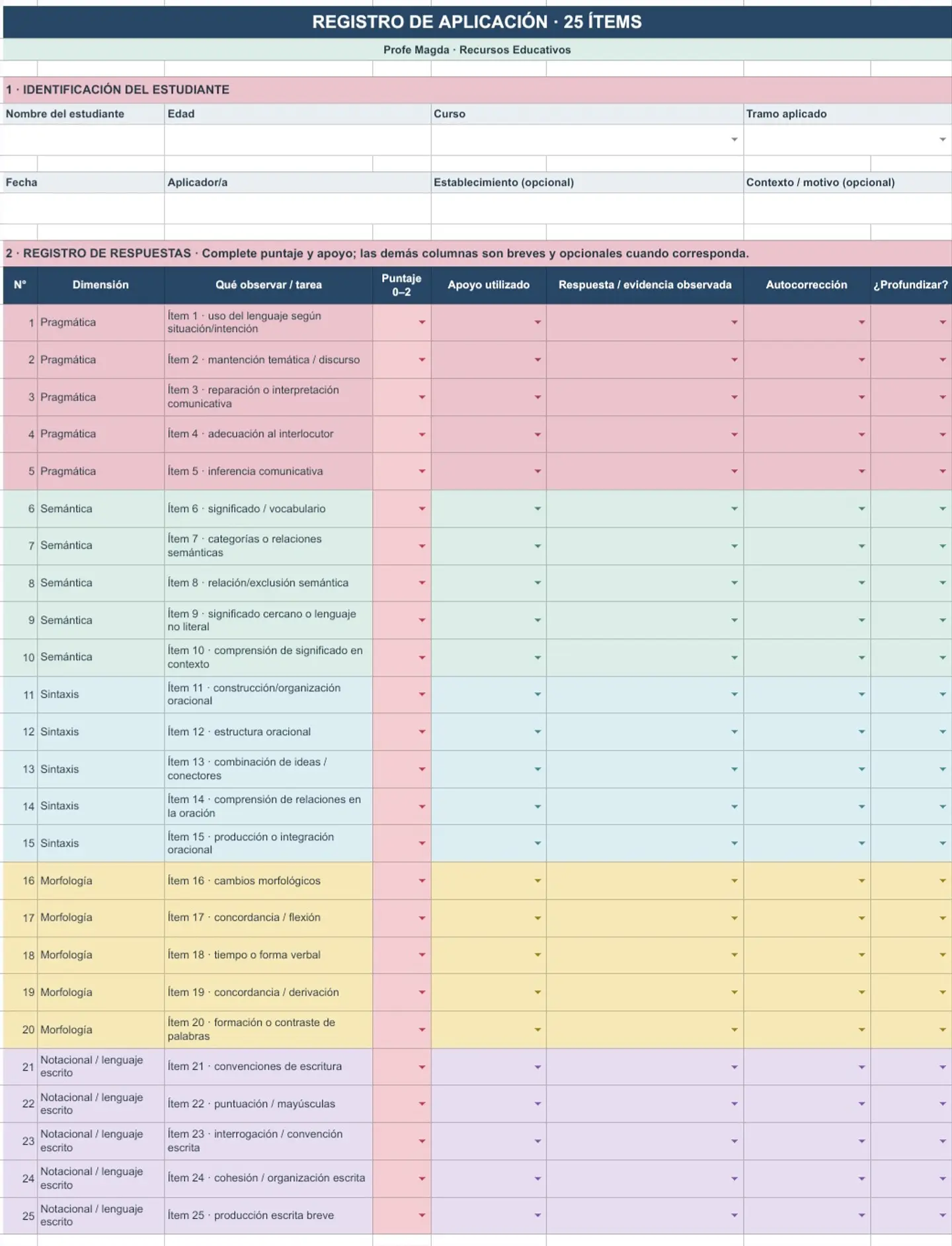The height and width of the screenshot is (1246, 952).
Task: Click 'Ítem 22 · puntuación / mayúsculas' cell
Action: point(268,1104)
